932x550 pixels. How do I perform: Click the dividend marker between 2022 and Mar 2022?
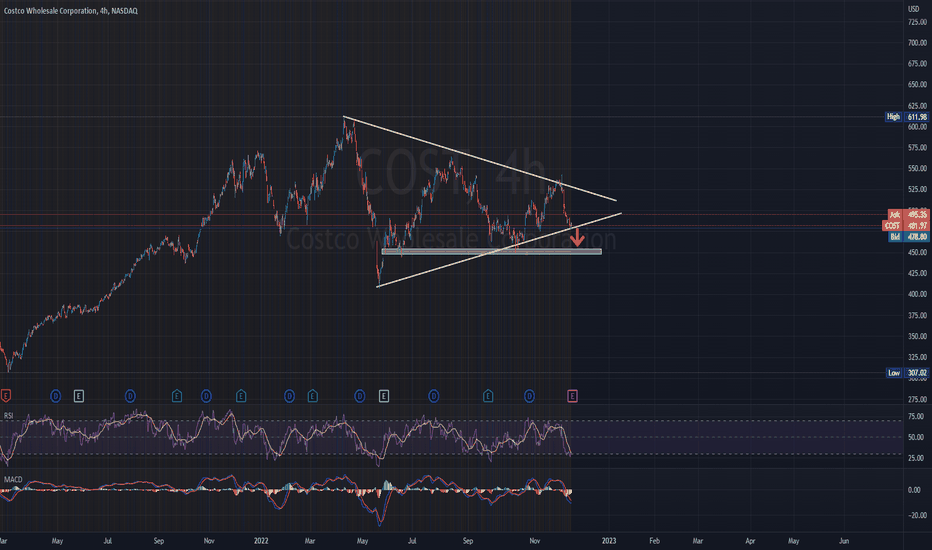tap(289, 396)
